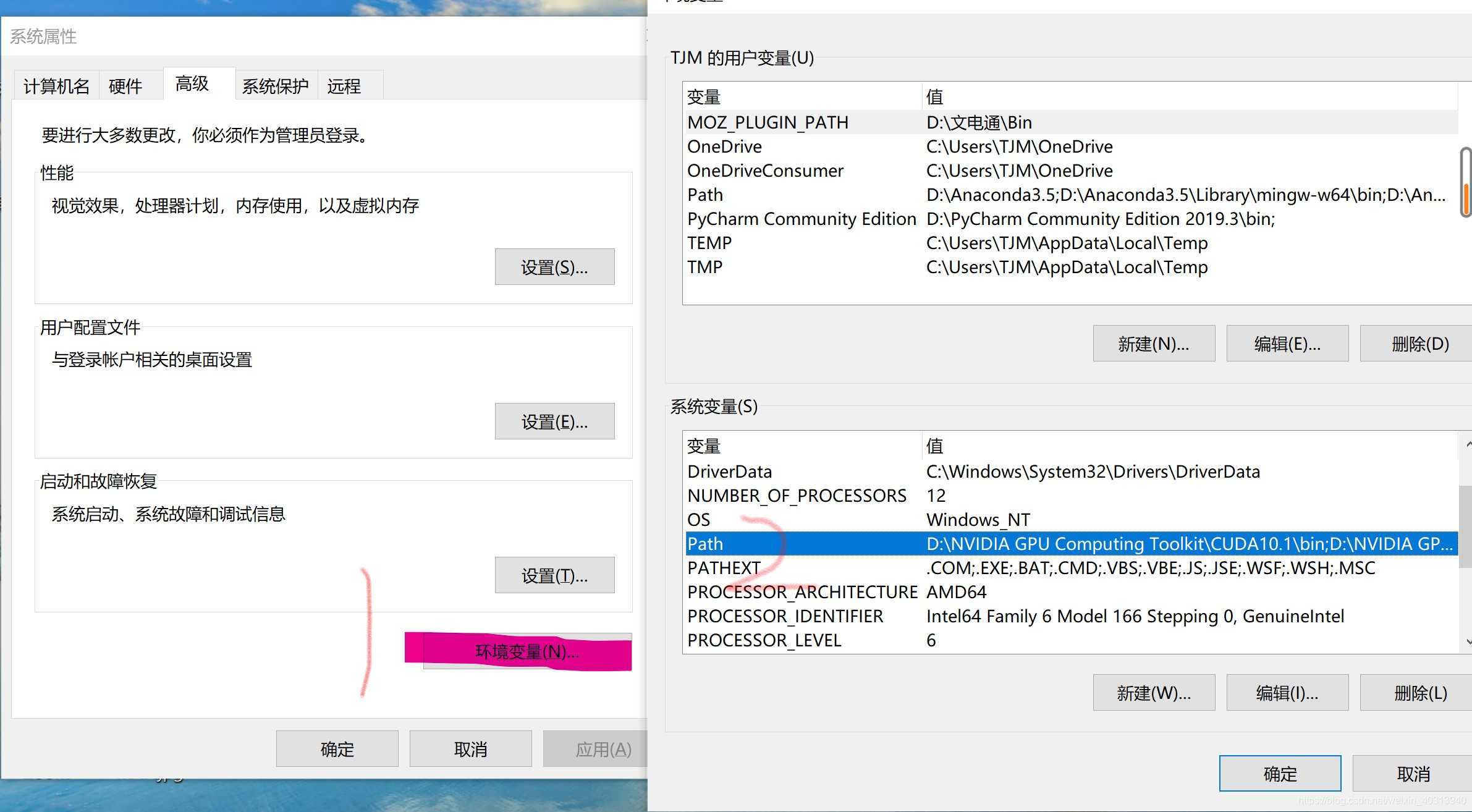Select the user Path variable with Anaconda3.5

tap(1072, 195)
